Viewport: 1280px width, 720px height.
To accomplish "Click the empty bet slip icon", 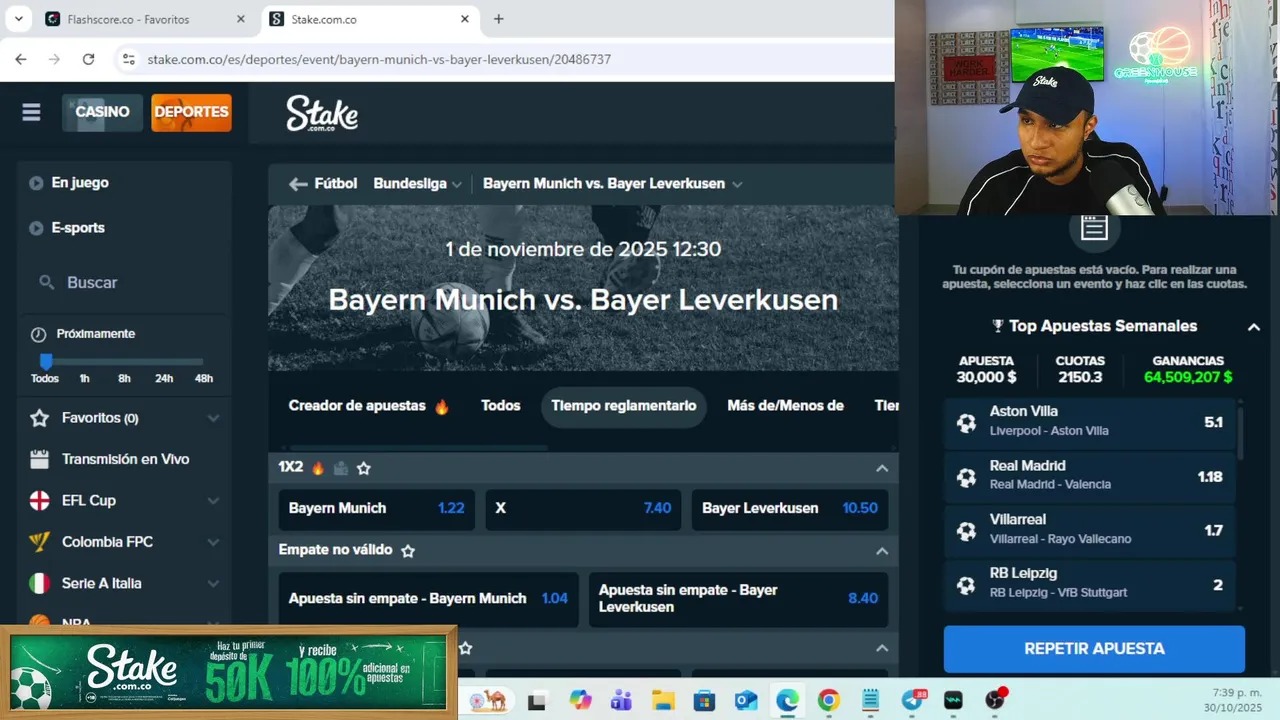I will pos(1094,228).
